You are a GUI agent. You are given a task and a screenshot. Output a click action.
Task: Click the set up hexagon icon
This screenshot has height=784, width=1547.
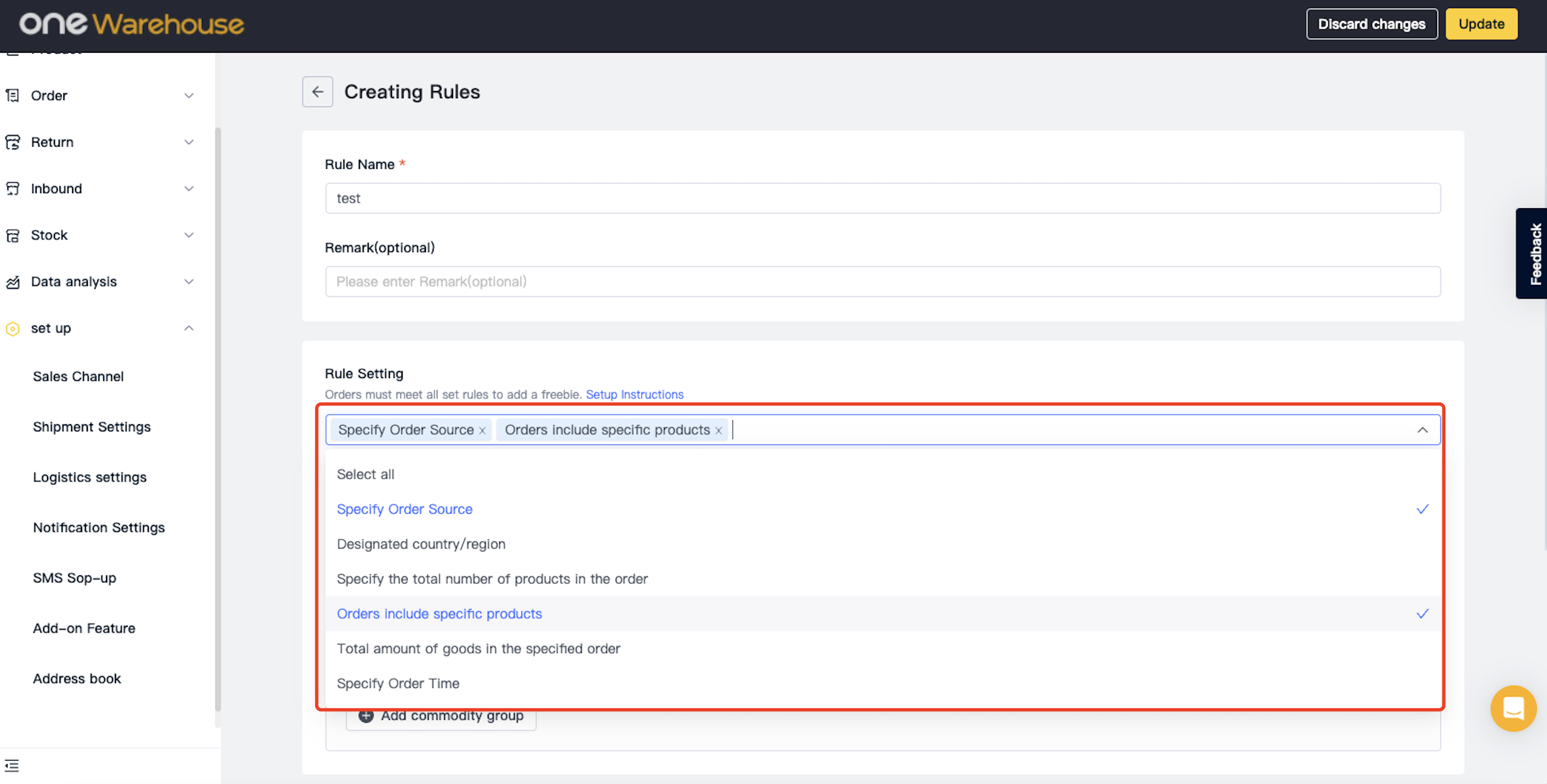13,328
